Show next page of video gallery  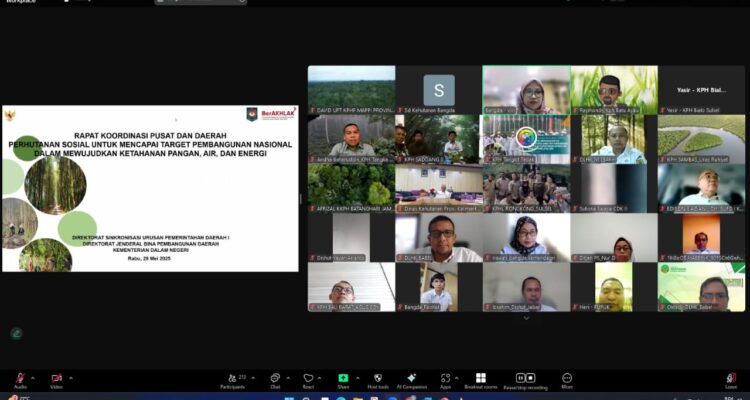526,318
